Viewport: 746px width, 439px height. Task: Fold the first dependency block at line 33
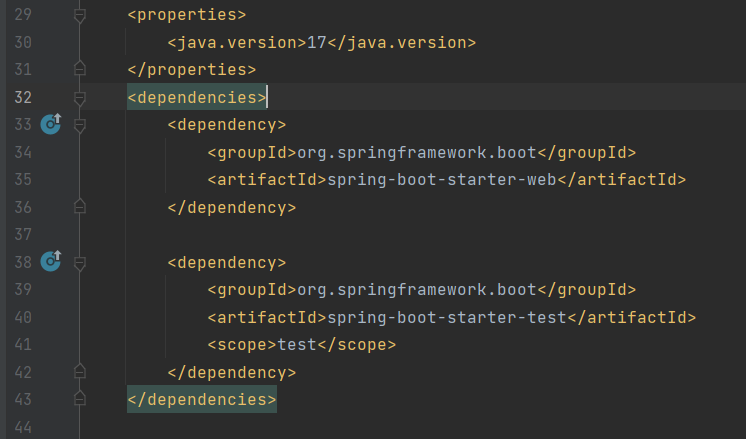[x=80, y=126]
